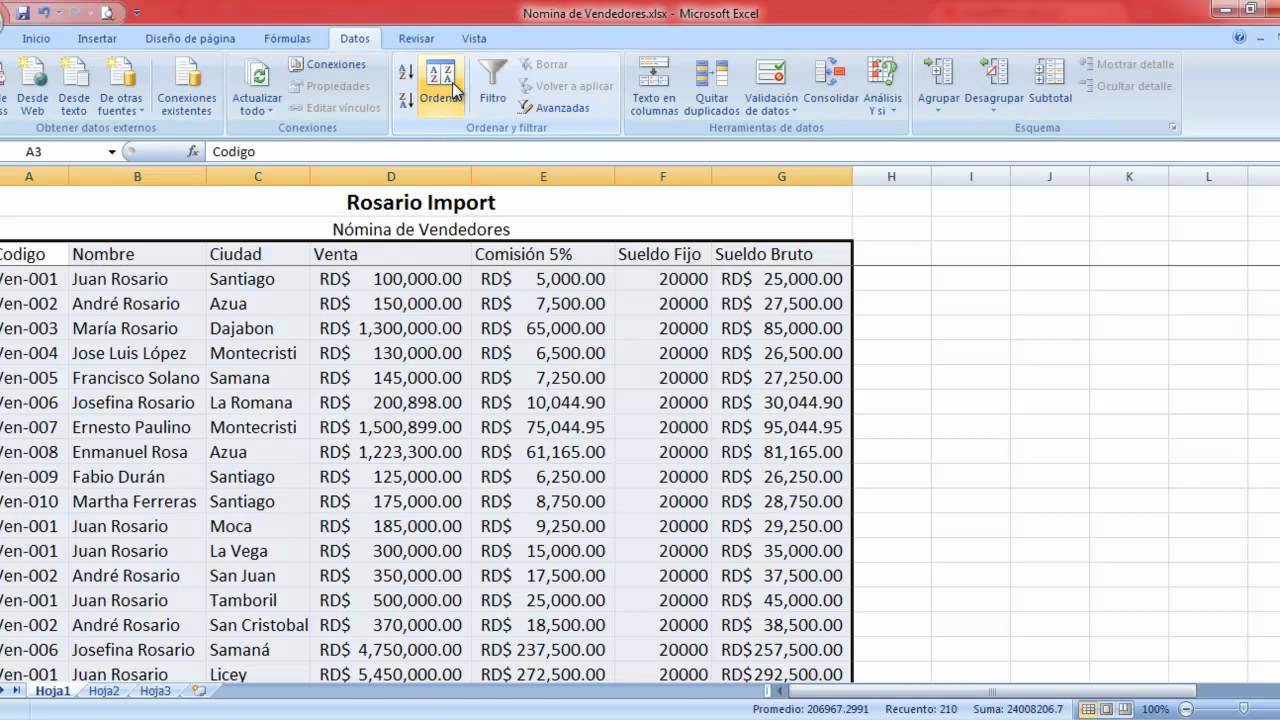This screenshot has width=1280, height=720.
Task: Launch Texto en columnas wizard
Action: (x=654, y=86)
